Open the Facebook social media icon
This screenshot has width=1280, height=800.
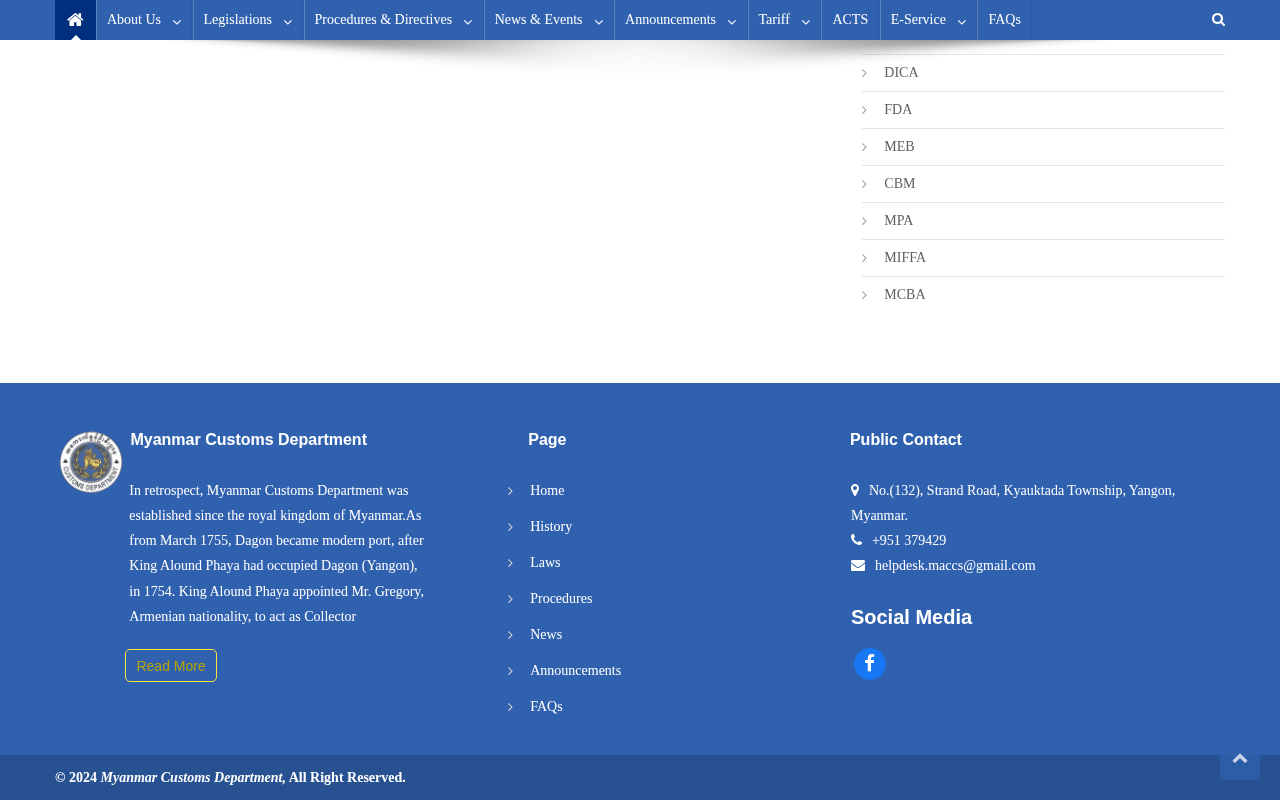870,664
